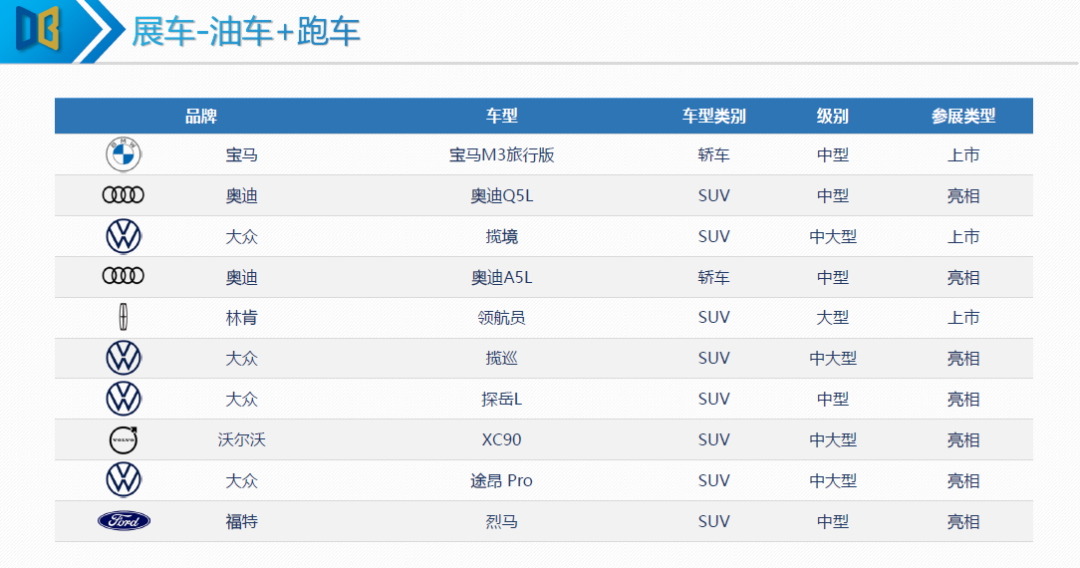
Task: Click the BMW logo in the 宝马 row
Action: point(123,154)
